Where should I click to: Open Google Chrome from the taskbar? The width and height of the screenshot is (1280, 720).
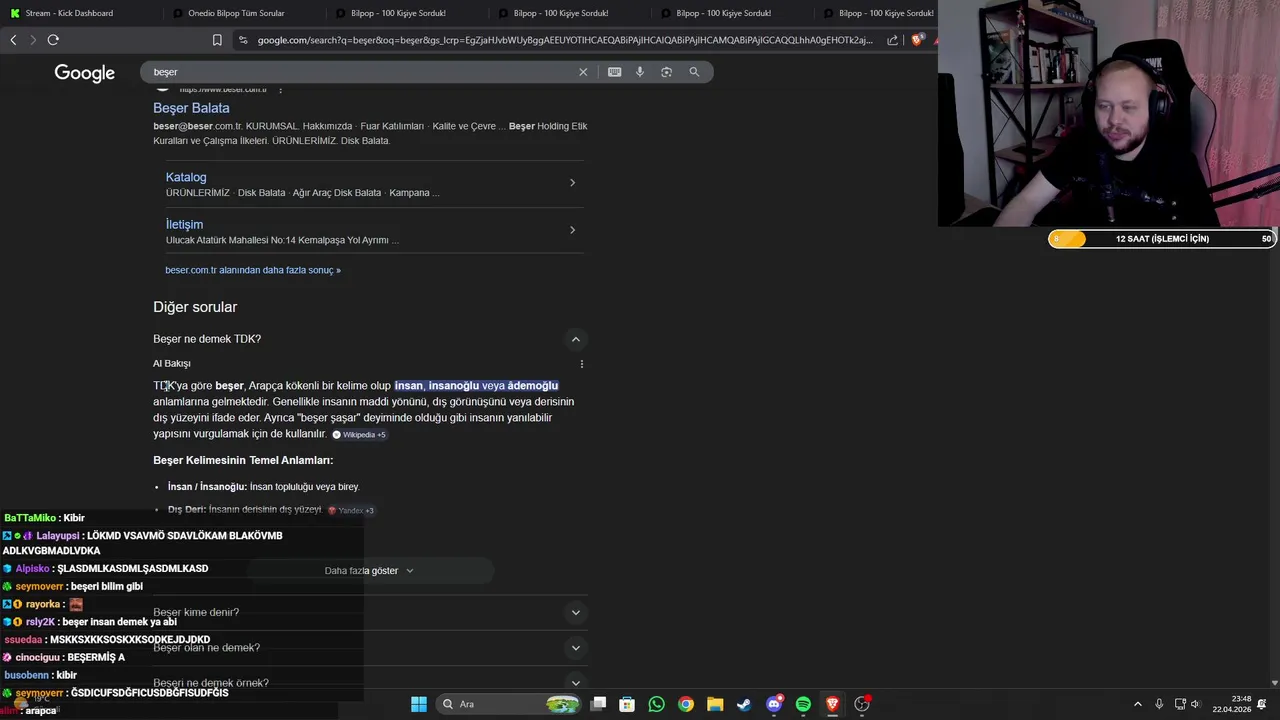pos(686,704)
